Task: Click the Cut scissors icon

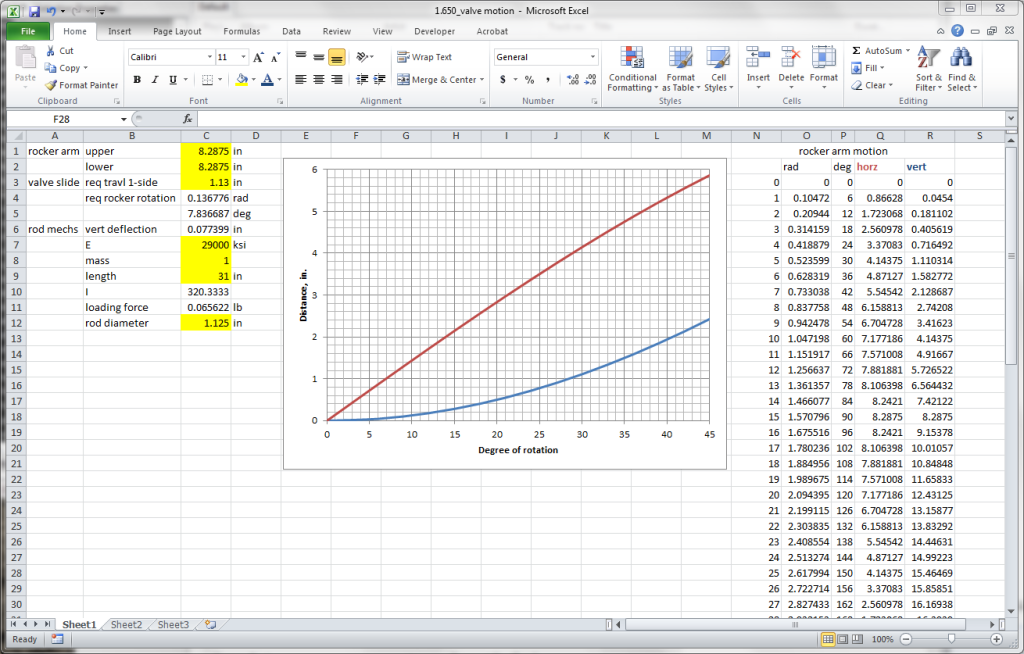Action: click(51, 51)
